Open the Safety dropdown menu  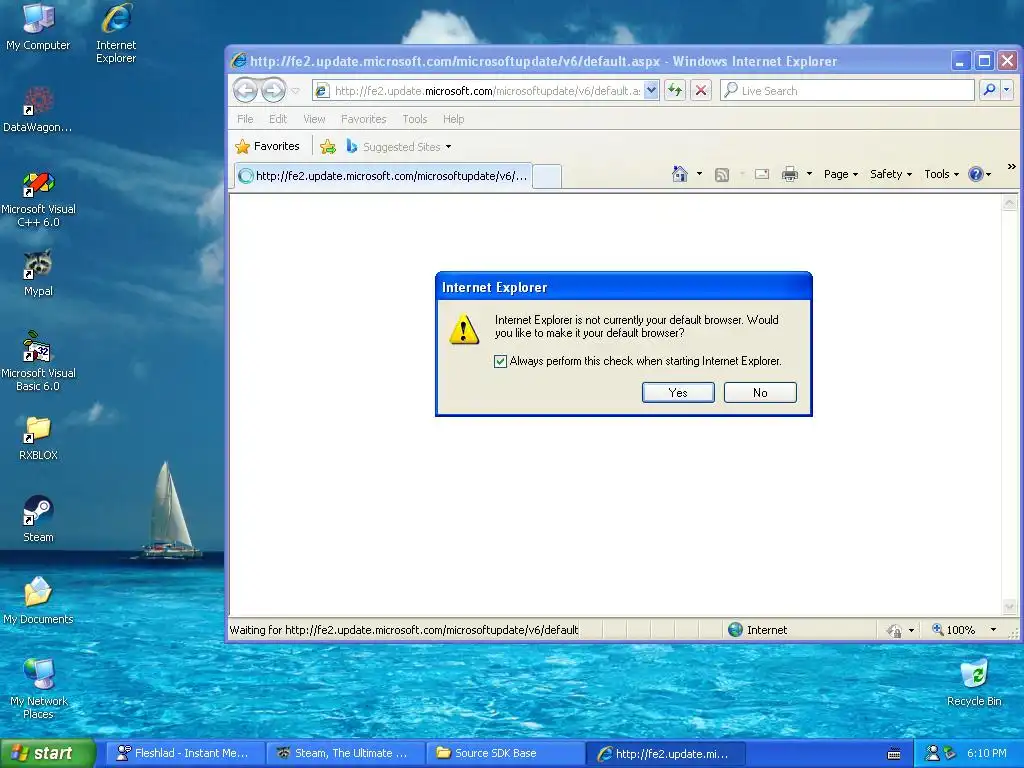tap(891, 174)
